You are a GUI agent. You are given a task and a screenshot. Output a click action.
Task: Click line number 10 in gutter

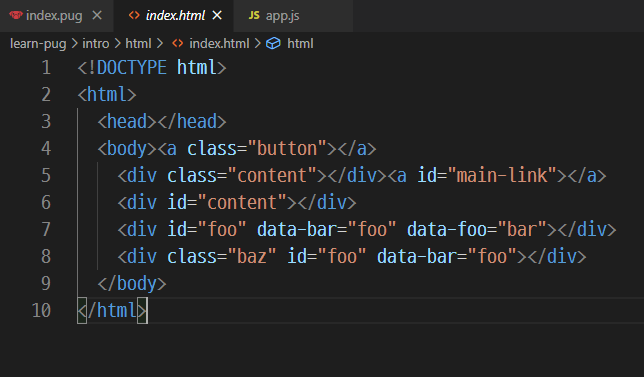[41, 310]
